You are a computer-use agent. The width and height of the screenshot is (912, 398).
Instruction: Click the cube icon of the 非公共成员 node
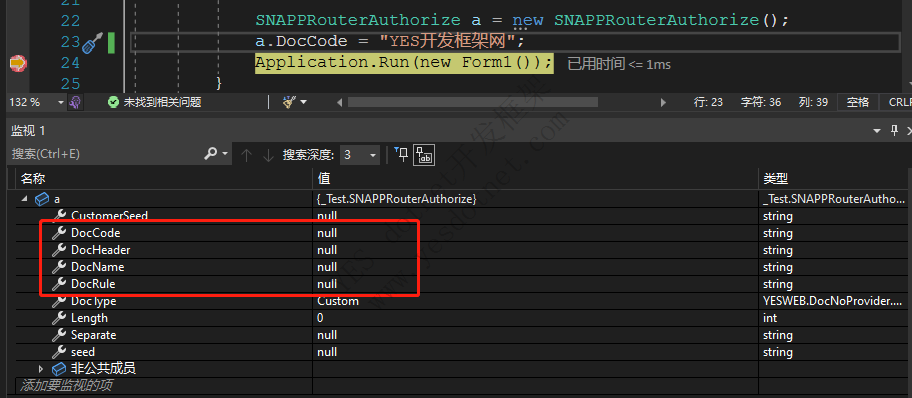(x=59, y=369)
